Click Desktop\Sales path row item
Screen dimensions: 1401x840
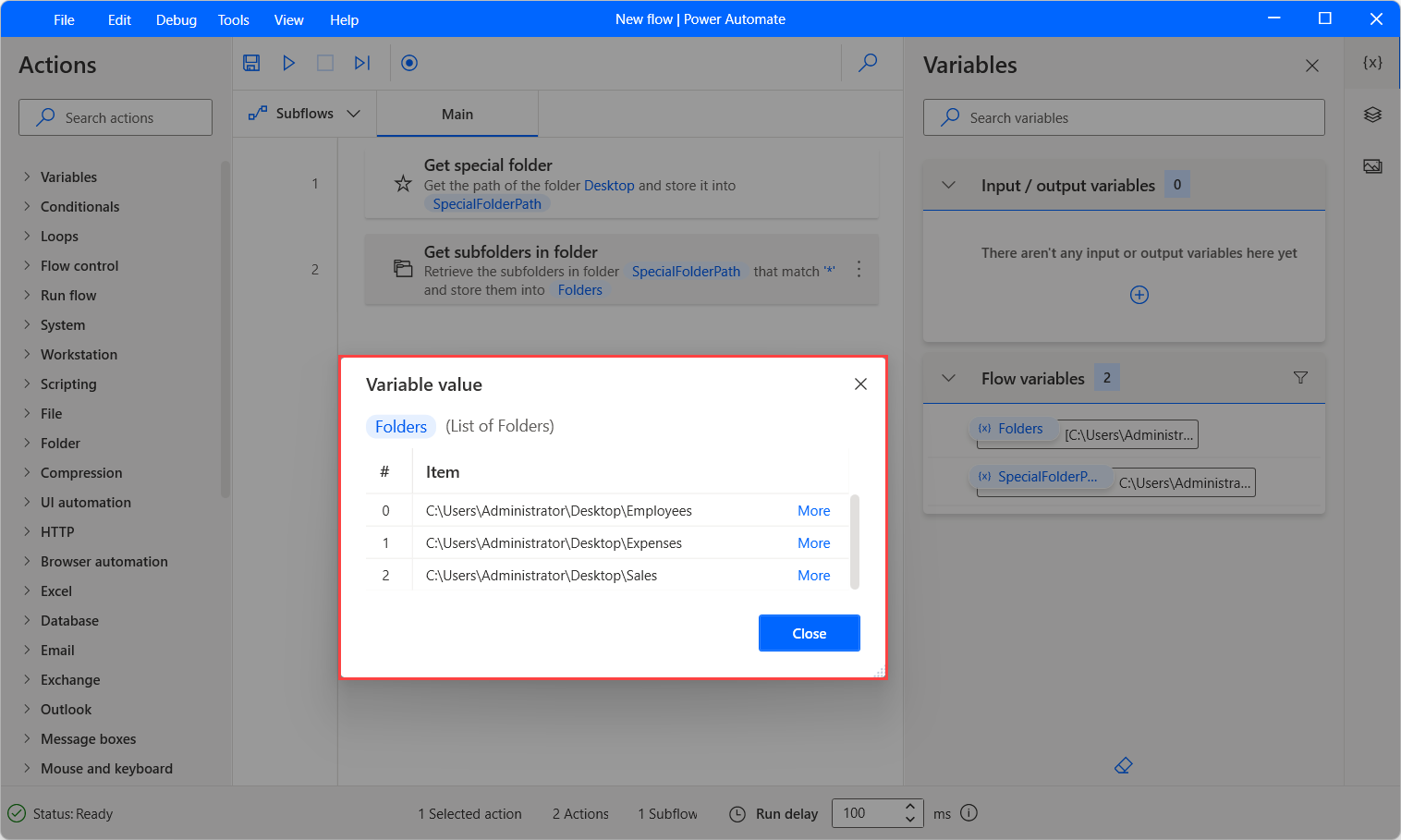coord(542,575)
